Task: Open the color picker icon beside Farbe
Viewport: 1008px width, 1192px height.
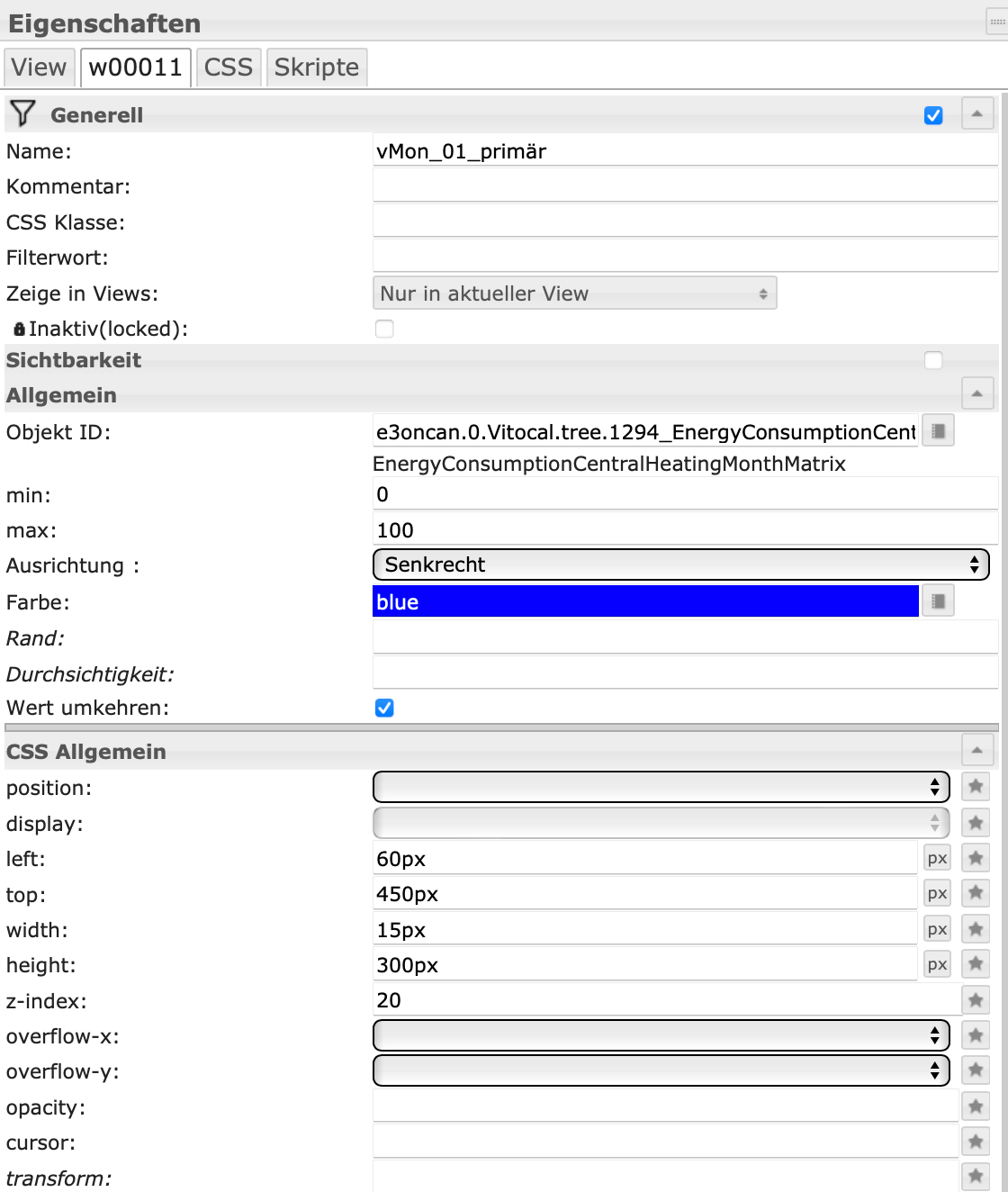Action: coord(938,601)
